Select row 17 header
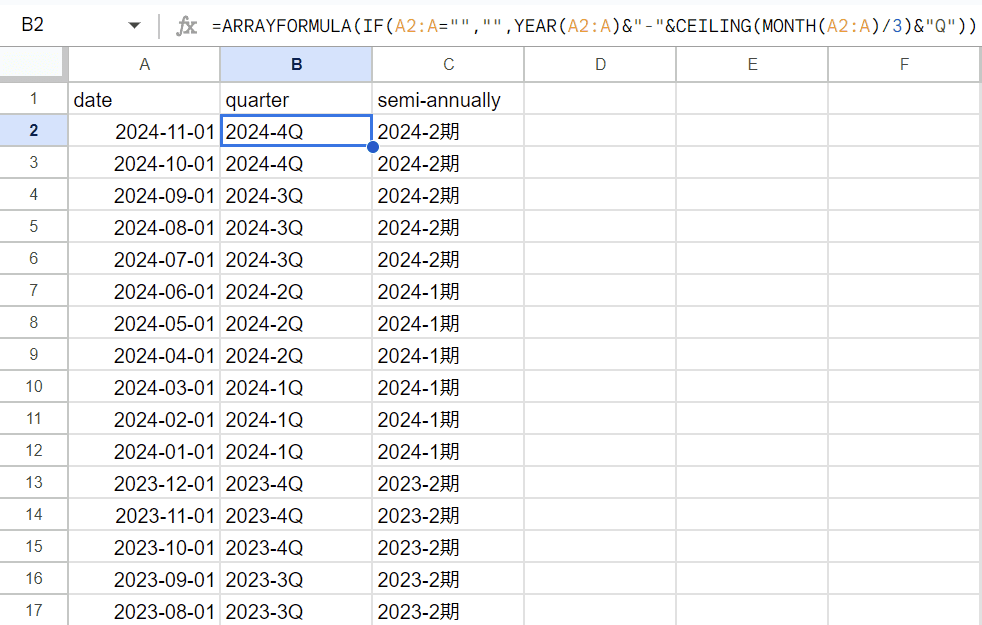Screen dimensions: 982x625 (34, 611)
